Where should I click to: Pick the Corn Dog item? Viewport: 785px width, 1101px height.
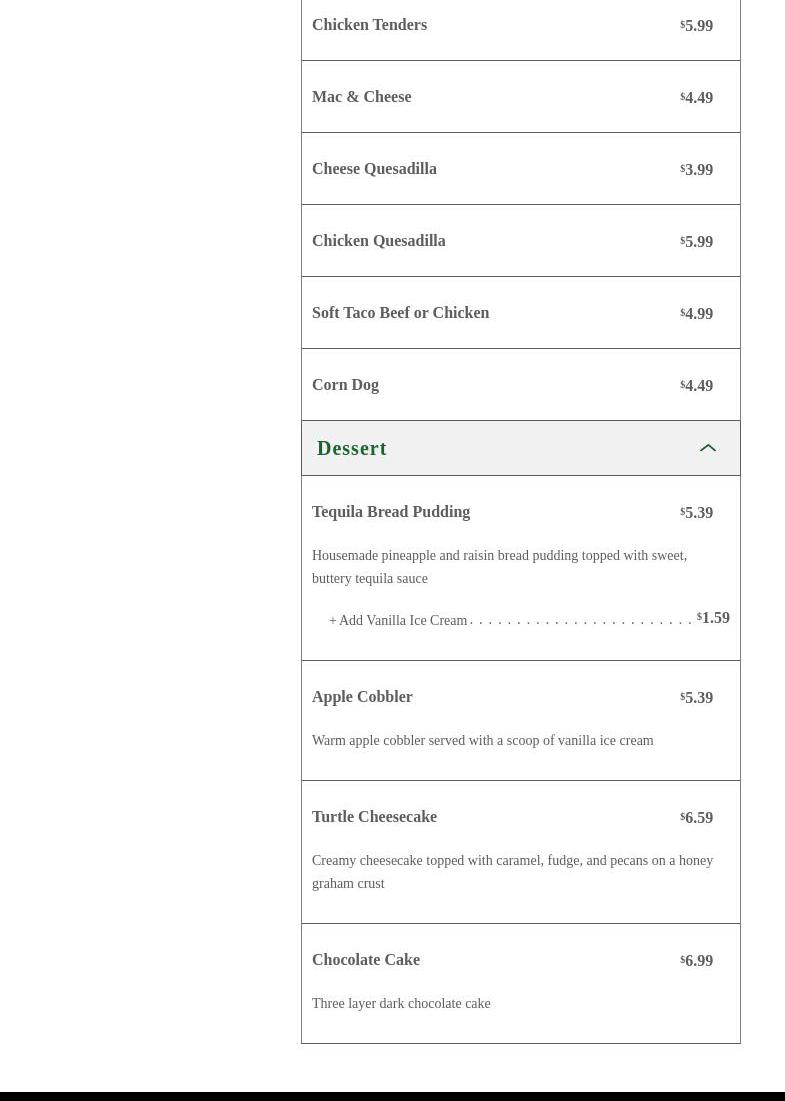click(x=345, y=385)
